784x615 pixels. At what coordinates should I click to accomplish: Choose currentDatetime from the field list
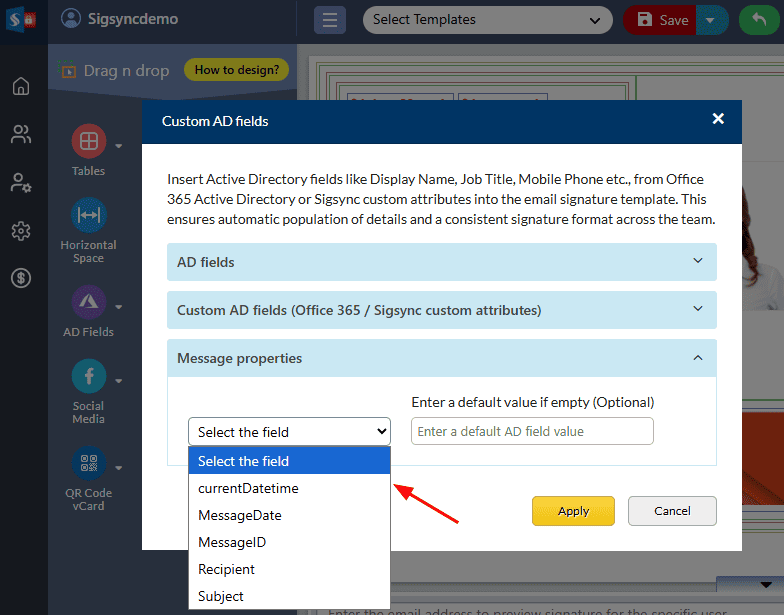click(x=248, y=488)
